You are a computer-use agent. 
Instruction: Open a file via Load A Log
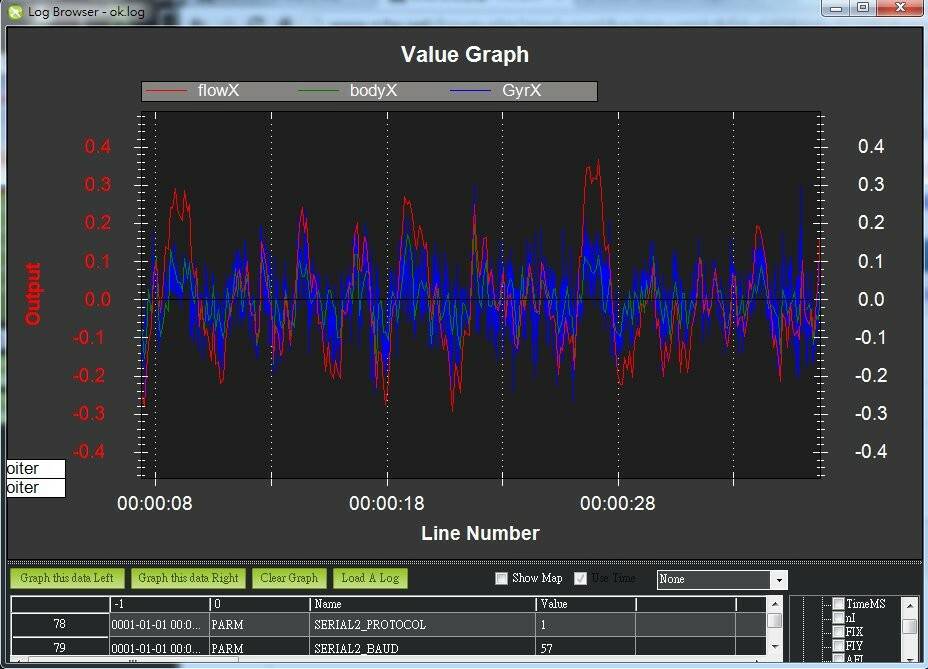[370, 578]
